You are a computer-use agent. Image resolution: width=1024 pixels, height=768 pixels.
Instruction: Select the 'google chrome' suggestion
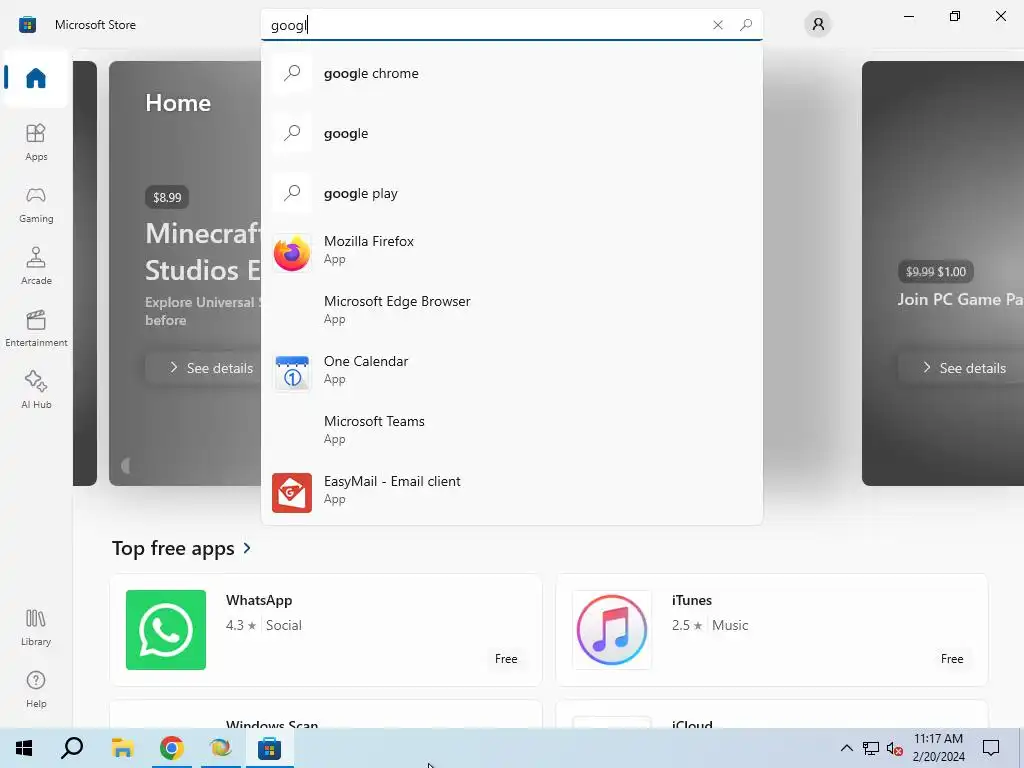pyautogui.click(x=511, y=73)
